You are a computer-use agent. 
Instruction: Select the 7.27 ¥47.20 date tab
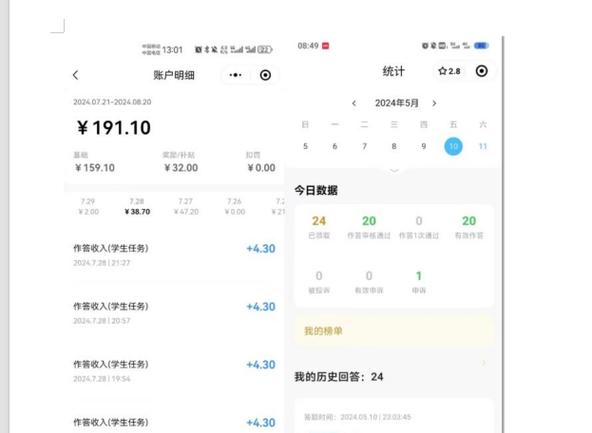click(x=186, y=206)
